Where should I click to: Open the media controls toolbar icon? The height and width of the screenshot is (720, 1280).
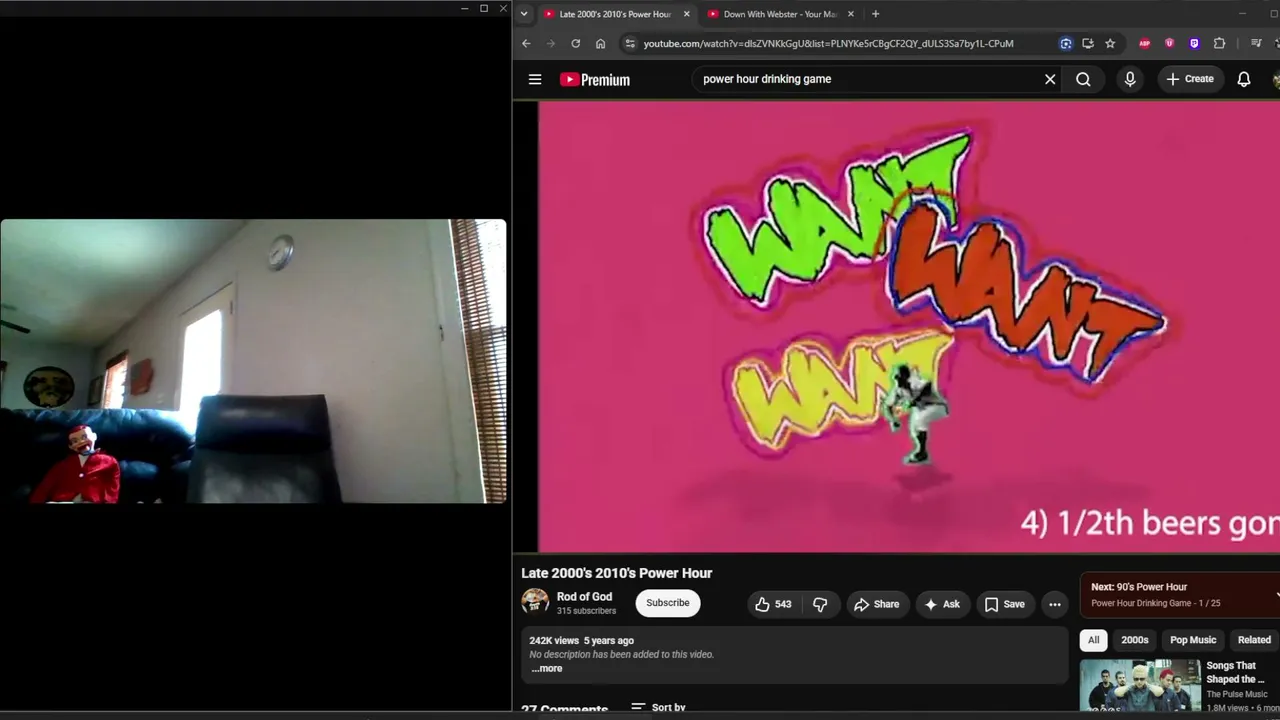[x=1256, y=43]
